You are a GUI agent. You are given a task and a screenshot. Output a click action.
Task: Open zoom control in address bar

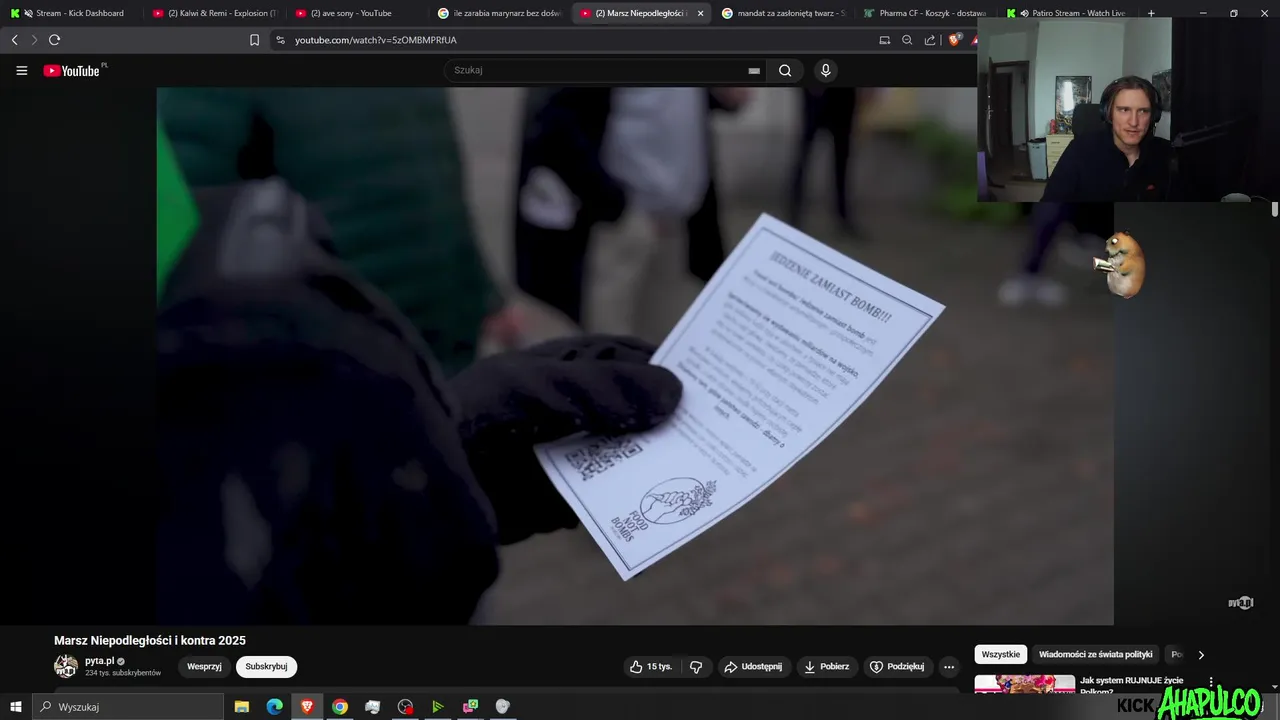[x=907, y=40]
